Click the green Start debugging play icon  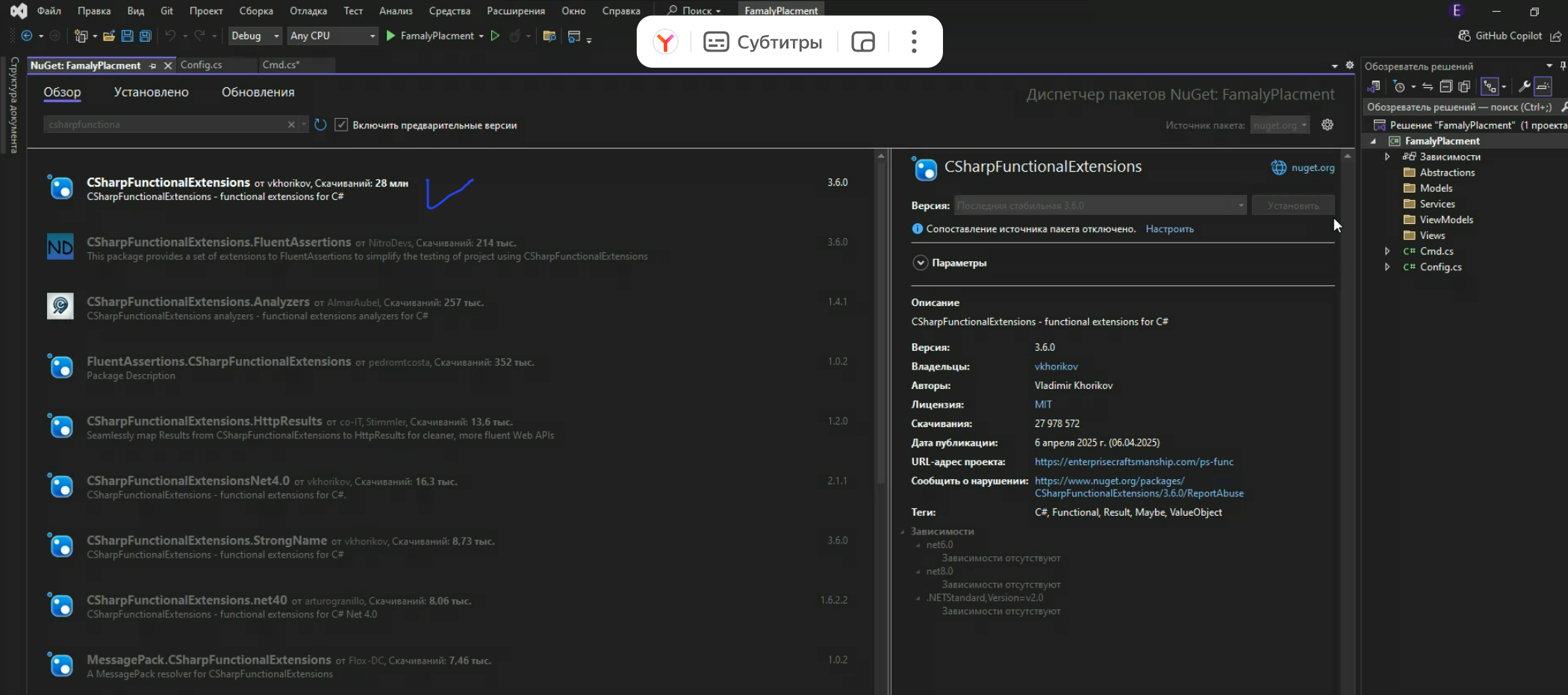(391, 36)
